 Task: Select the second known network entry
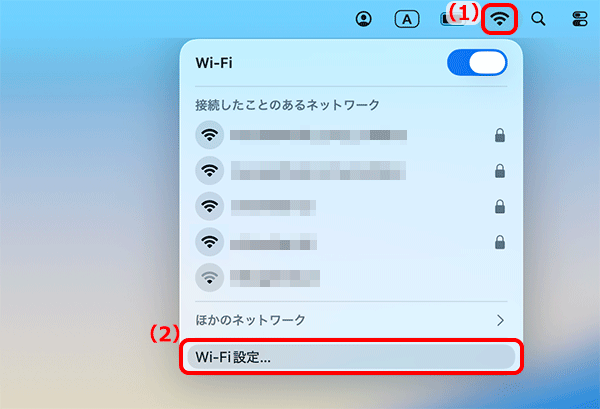(x=351, y=171)
